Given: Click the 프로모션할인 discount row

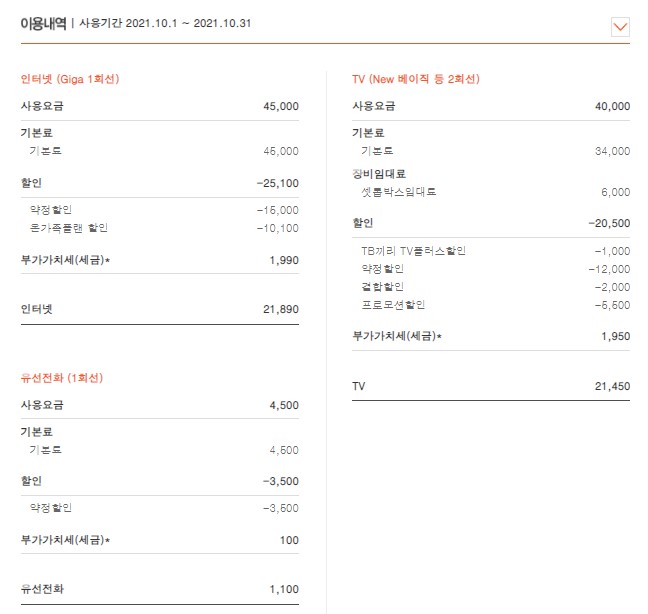Looking at the screenshot, I should (393, 304).
